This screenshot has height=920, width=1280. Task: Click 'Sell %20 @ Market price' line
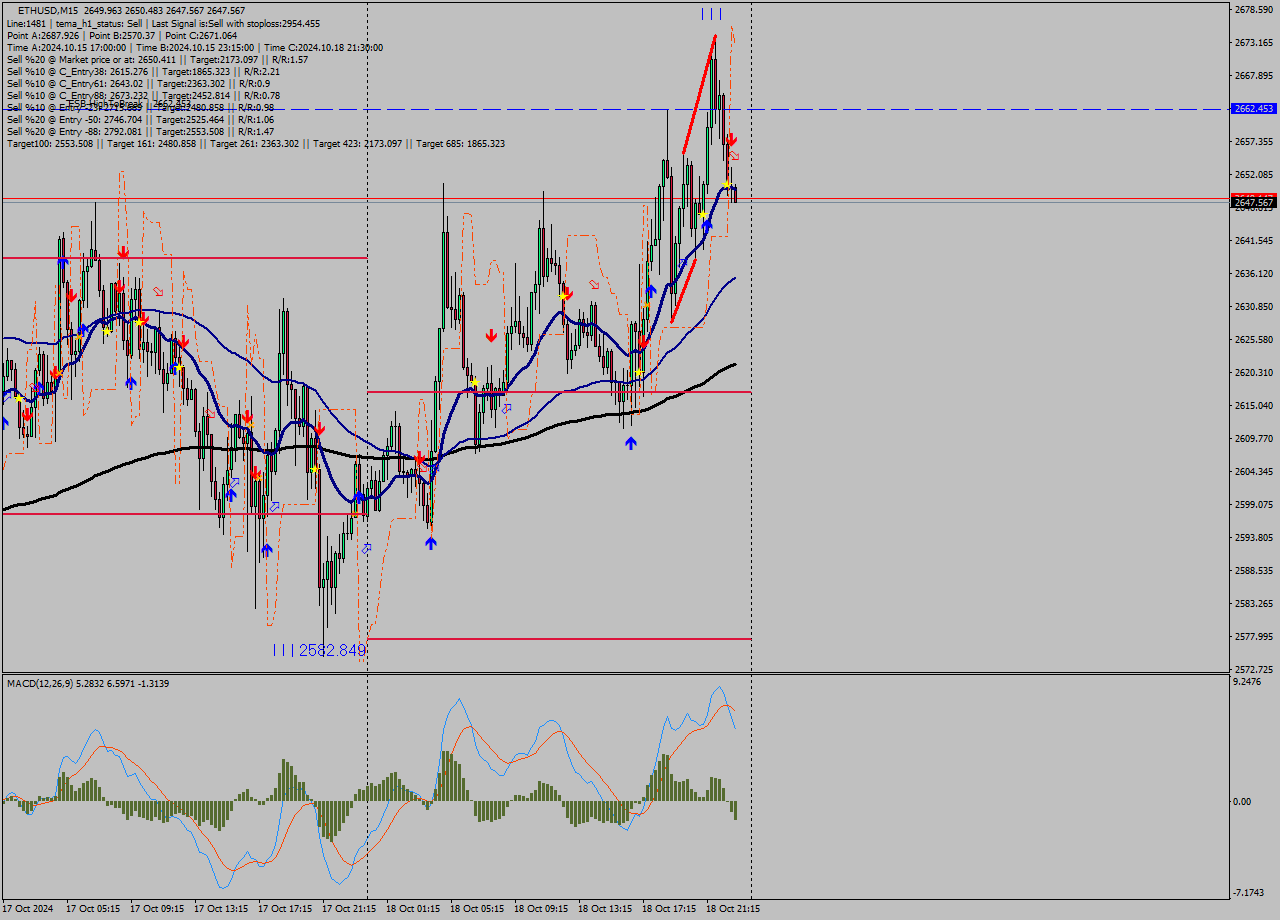tap(157, 59)
